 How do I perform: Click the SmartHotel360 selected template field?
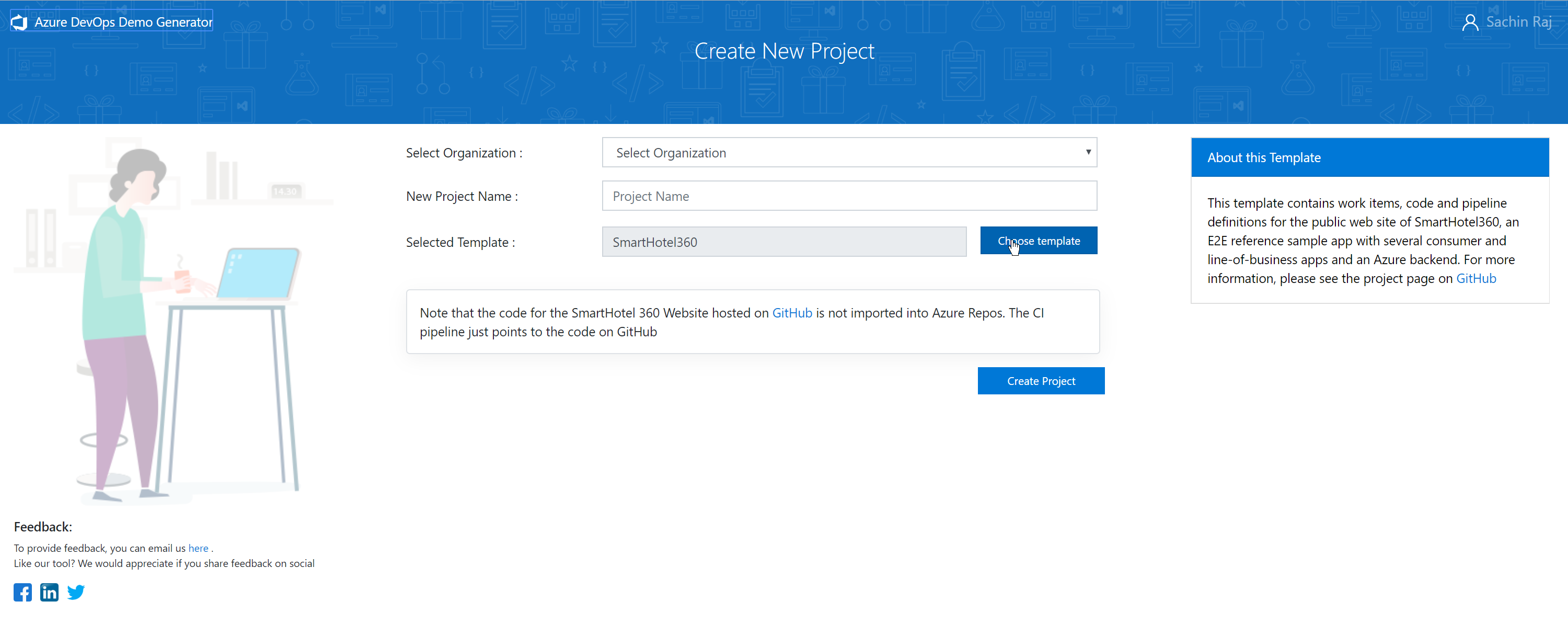[783, 242]
